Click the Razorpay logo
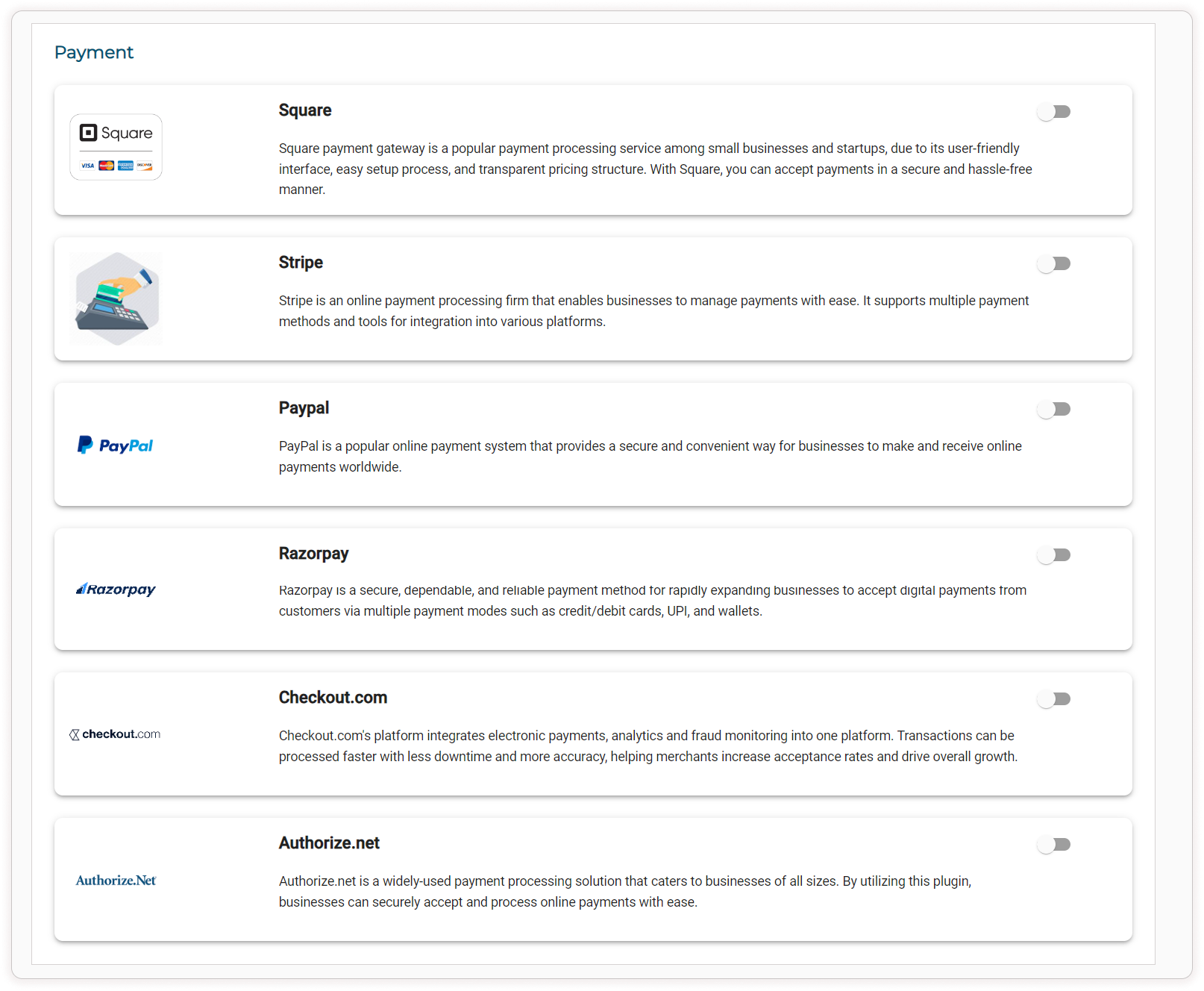Viewport: 1204px width, 991px height. tap(116, 590)
